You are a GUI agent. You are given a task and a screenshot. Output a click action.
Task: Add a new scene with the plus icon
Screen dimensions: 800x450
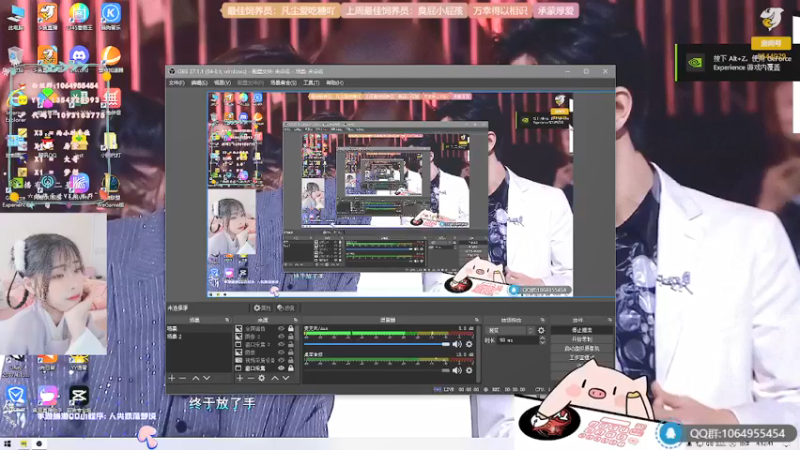coord(172,379)
